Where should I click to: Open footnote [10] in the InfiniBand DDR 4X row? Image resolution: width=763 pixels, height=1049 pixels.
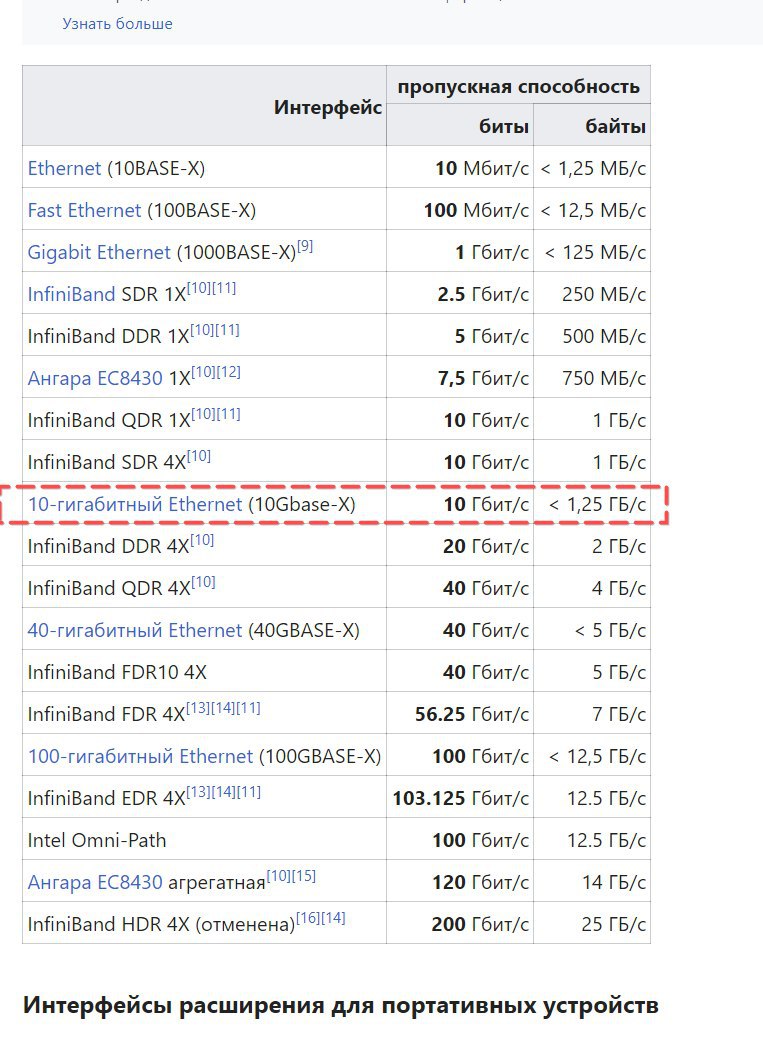(x=202, y=540)
